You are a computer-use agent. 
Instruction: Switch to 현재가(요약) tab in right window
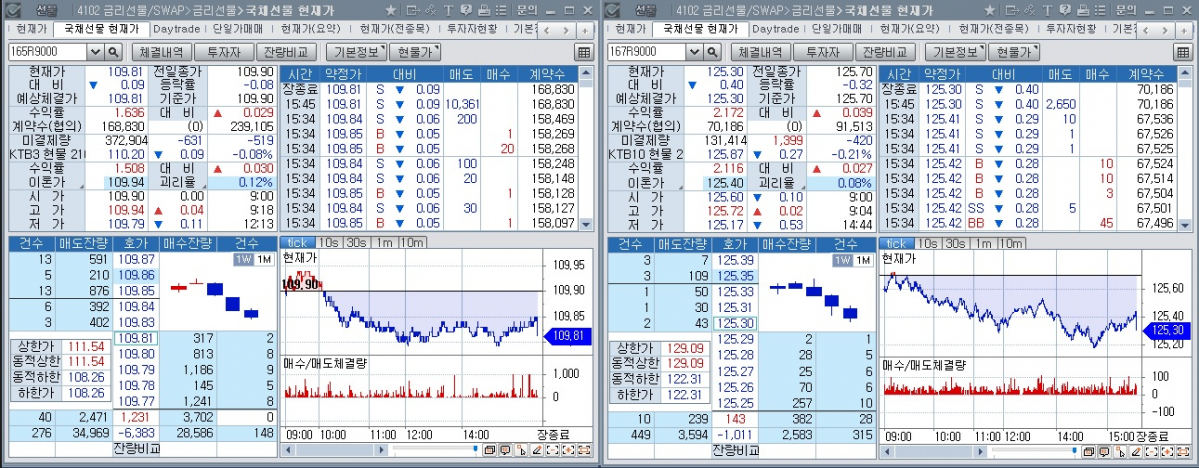909,29
